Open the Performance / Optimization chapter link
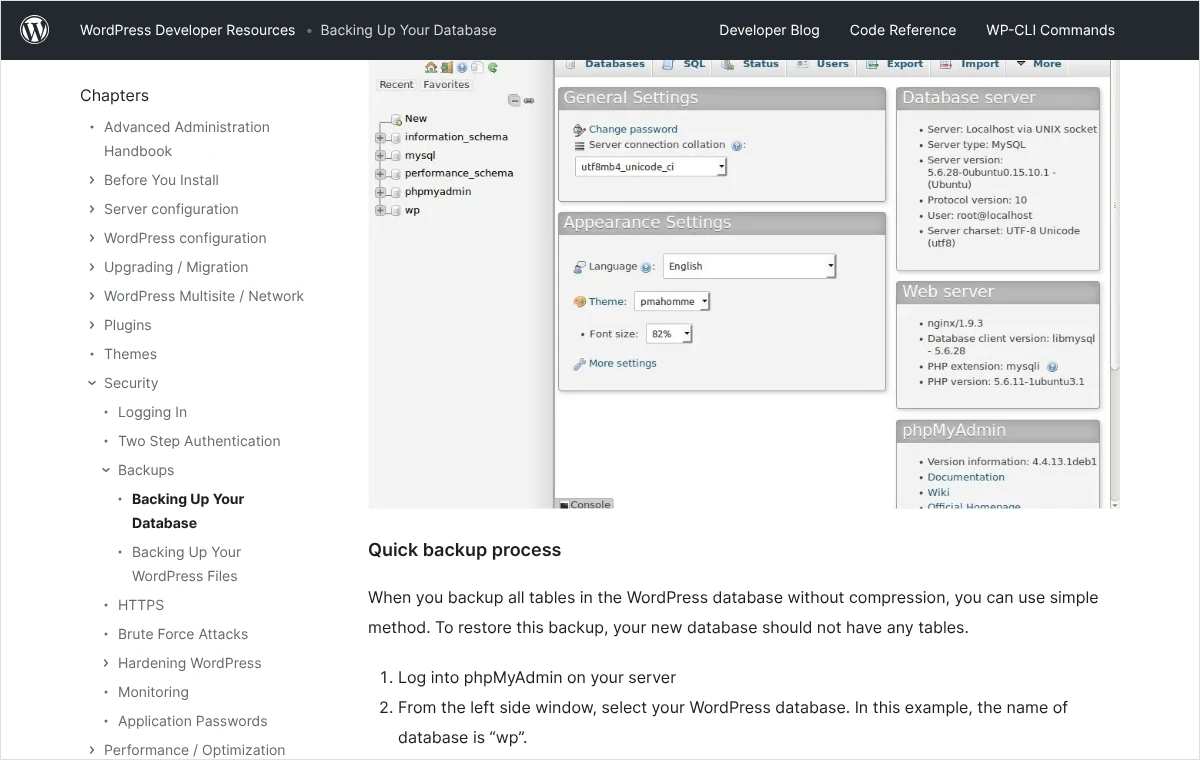The width and height of the screenshot is (1200, 760). (194, 750)
